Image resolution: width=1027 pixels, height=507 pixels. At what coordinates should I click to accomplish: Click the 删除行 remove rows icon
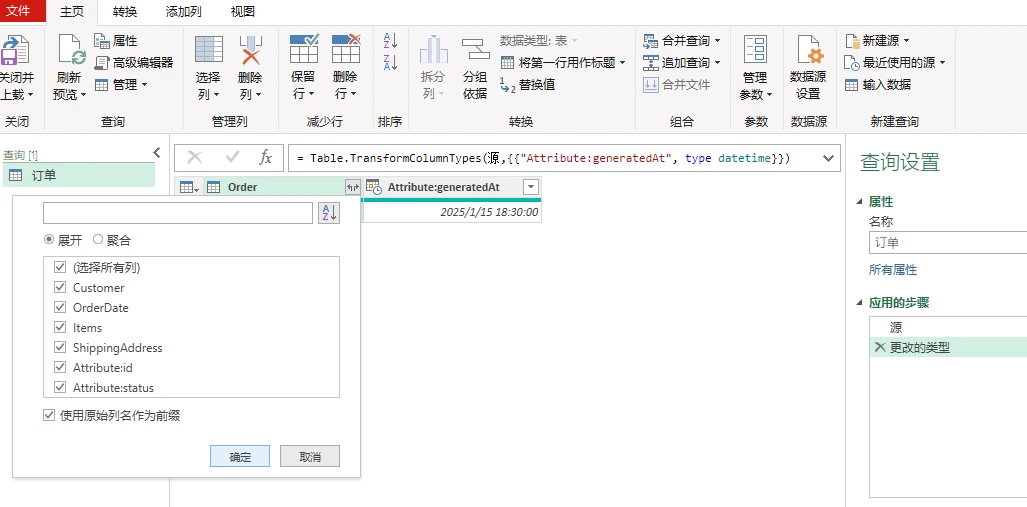345,48
